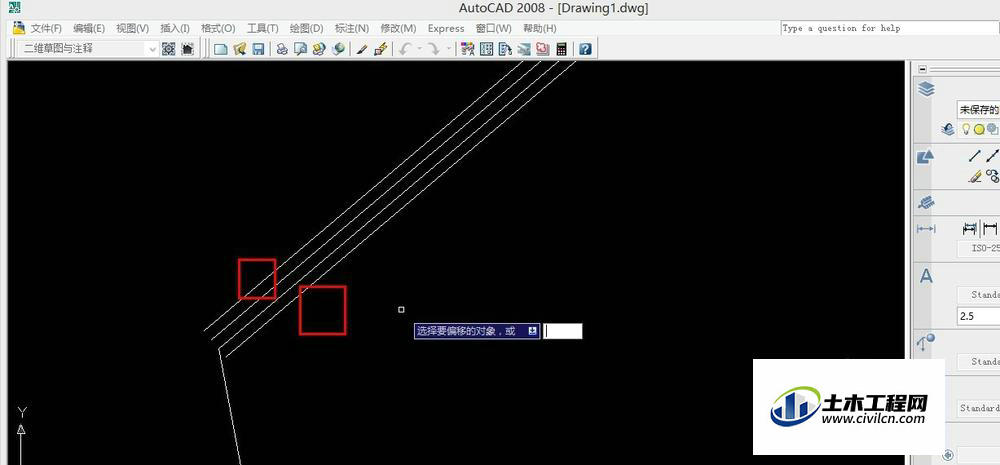This screenshot has height=465, width=1000.
Task: Toggle layer freeze sun icon
Action: pos(979,129)
